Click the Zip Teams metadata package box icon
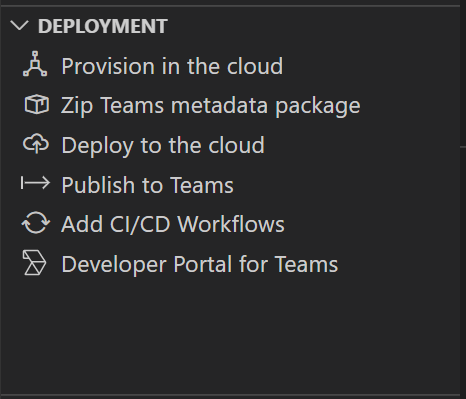 [37, 104]
